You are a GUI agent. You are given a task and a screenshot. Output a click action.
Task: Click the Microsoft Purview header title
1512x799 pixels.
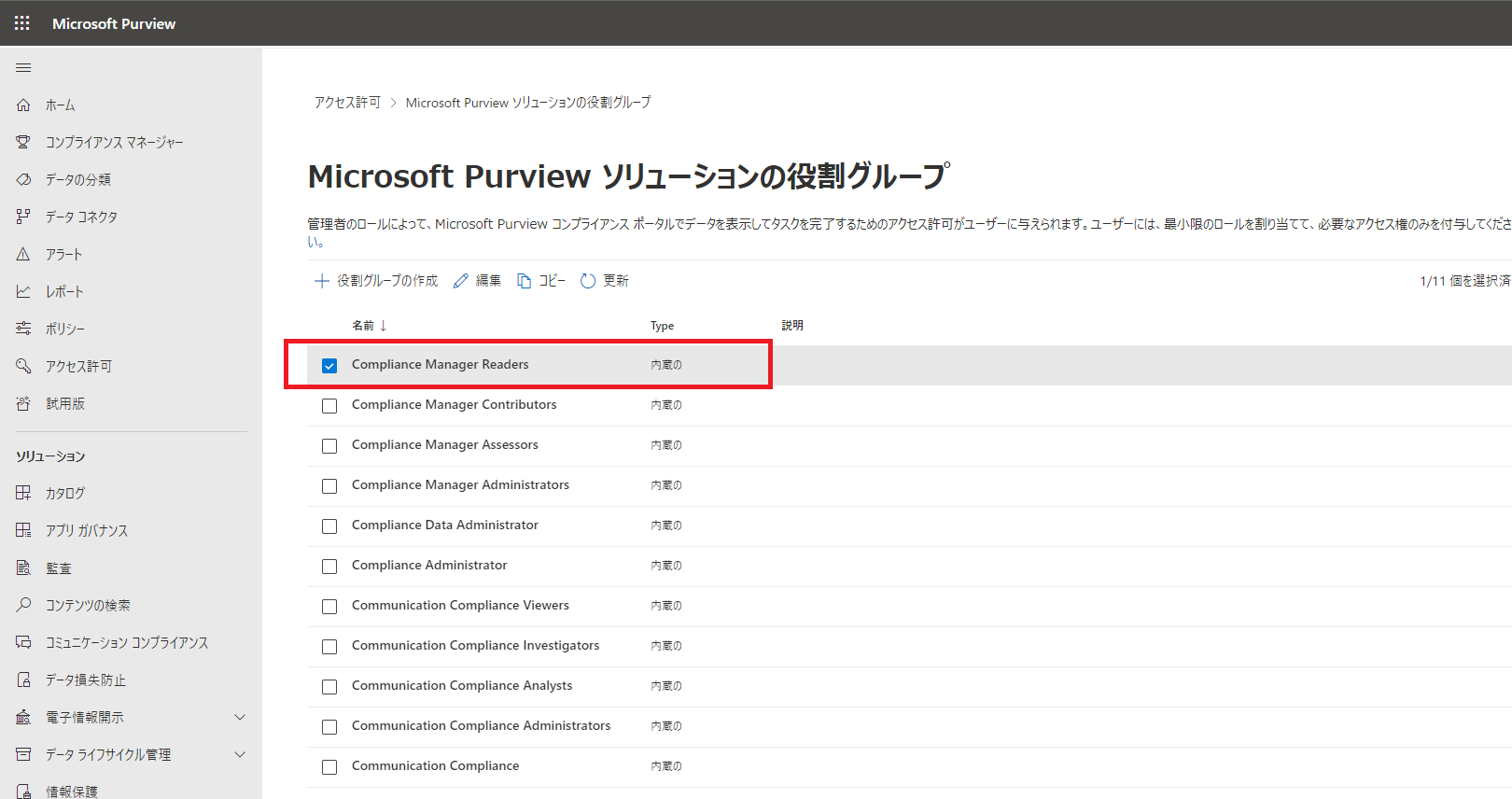click(x=114, y=23)
